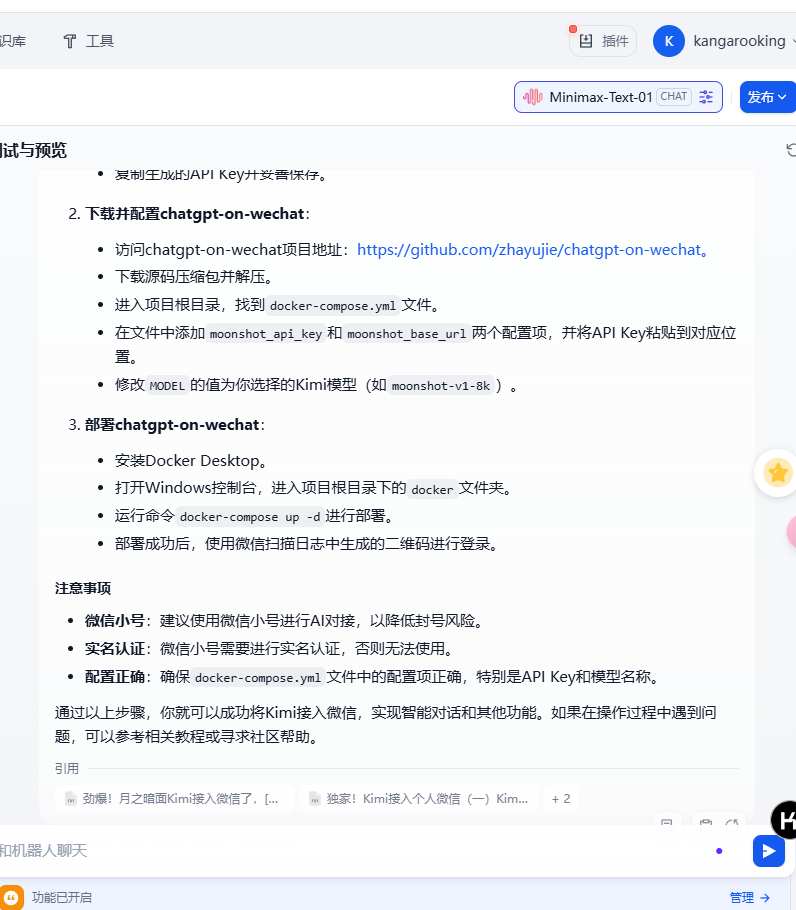
Task: Click the orange quote feature icon
Action: tap(12, 897)
